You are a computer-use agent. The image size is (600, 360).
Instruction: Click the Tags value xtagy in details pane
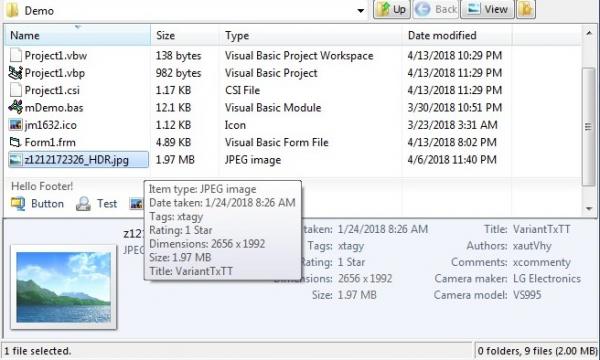point(351,246)
